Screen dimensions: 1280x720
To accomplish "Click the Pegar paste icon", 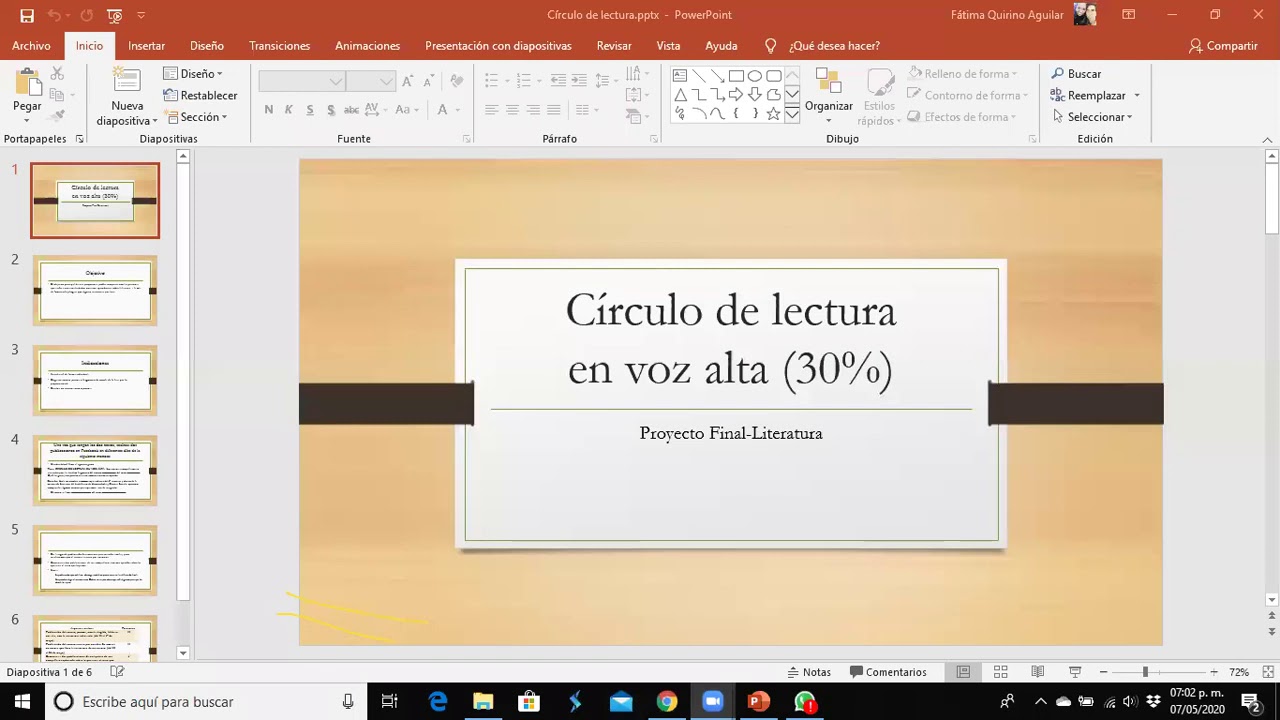I will [27, 82].
